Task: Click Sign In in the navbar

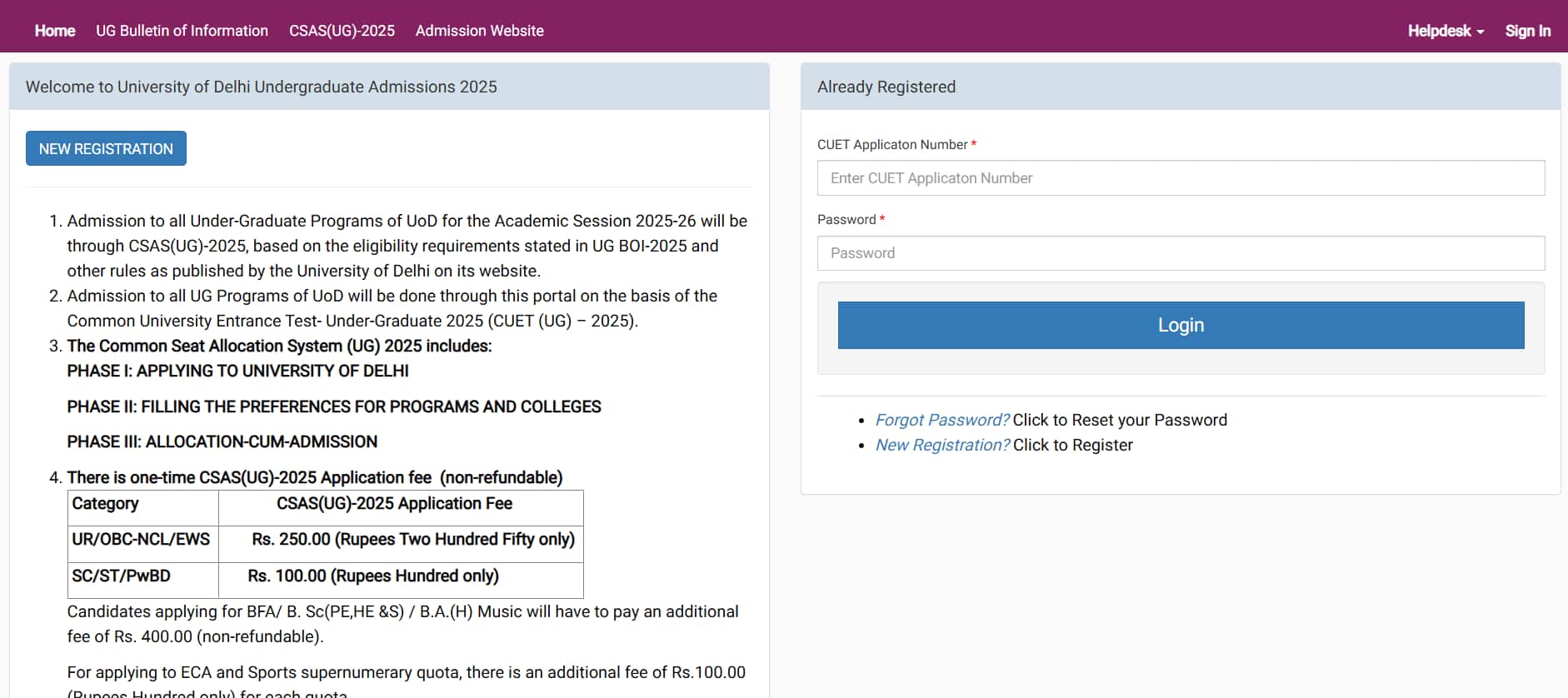Action: 1527,31
